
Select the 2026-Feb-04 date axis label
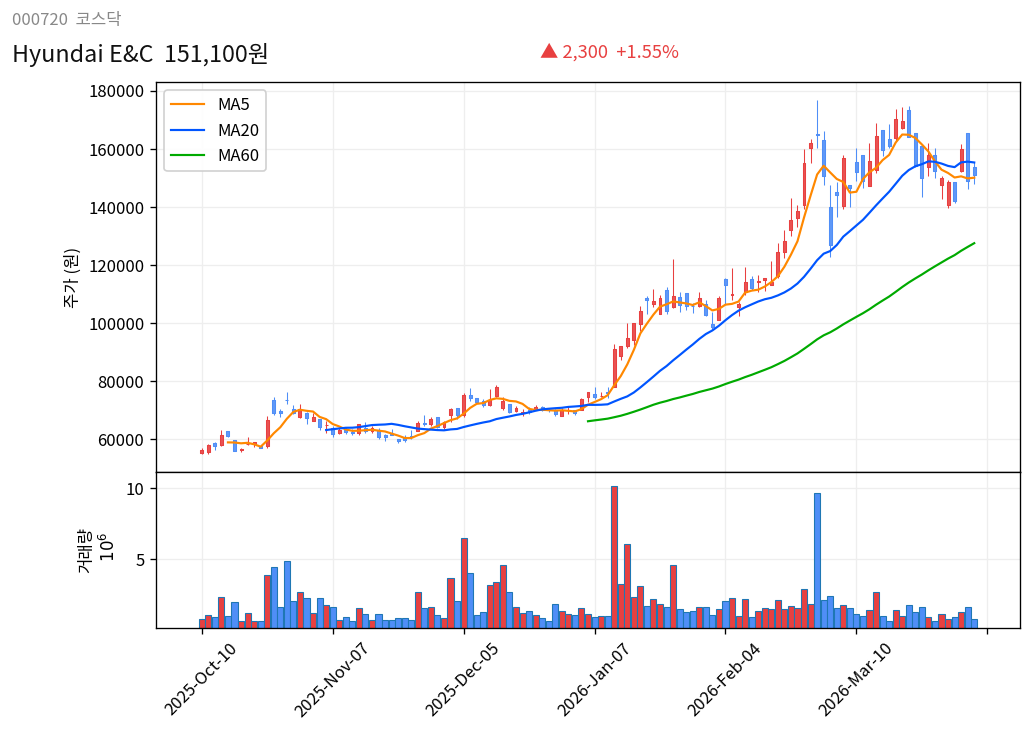click(x=725, y=680)
